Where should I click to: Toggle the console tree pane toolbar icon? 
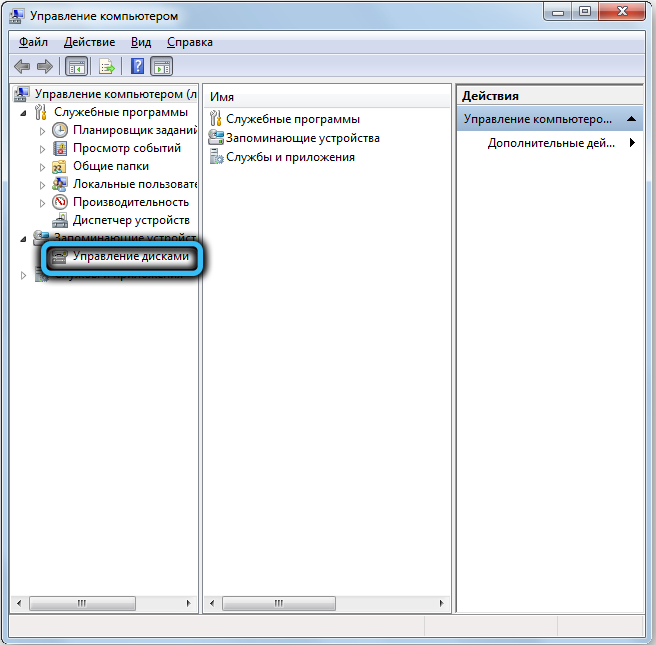point(77,67)
